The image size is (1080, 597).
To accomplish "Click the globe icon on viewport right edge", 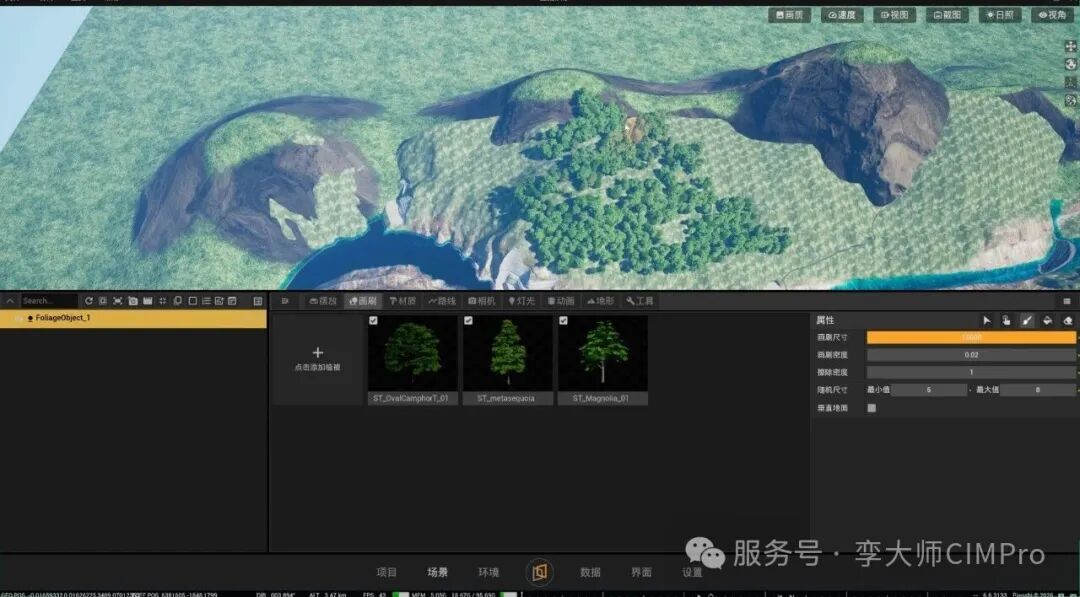I will (x=1070, y=65).
